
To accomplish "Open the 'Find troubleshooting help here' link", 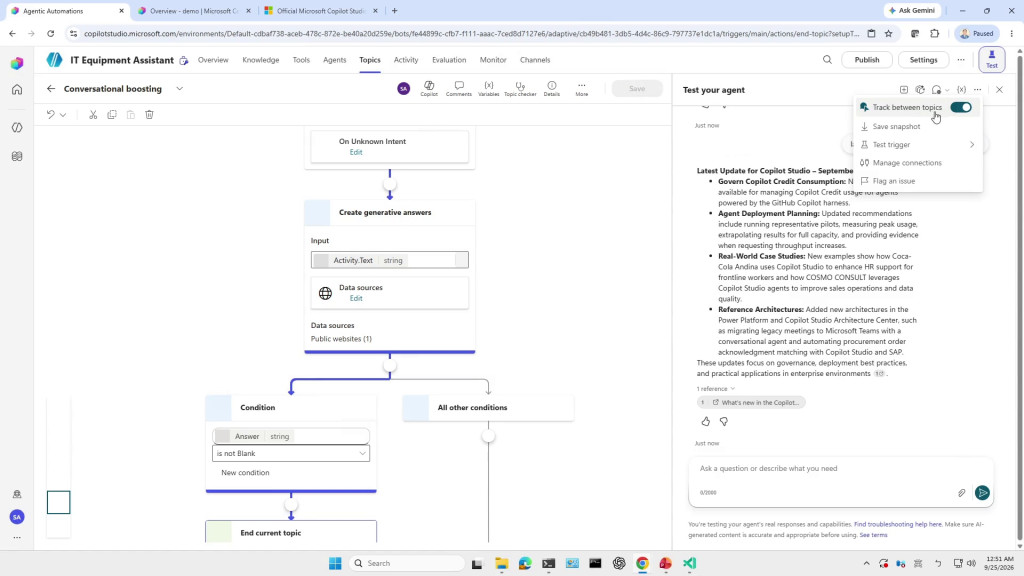I will pyautogui.click(x=897, y=524).
